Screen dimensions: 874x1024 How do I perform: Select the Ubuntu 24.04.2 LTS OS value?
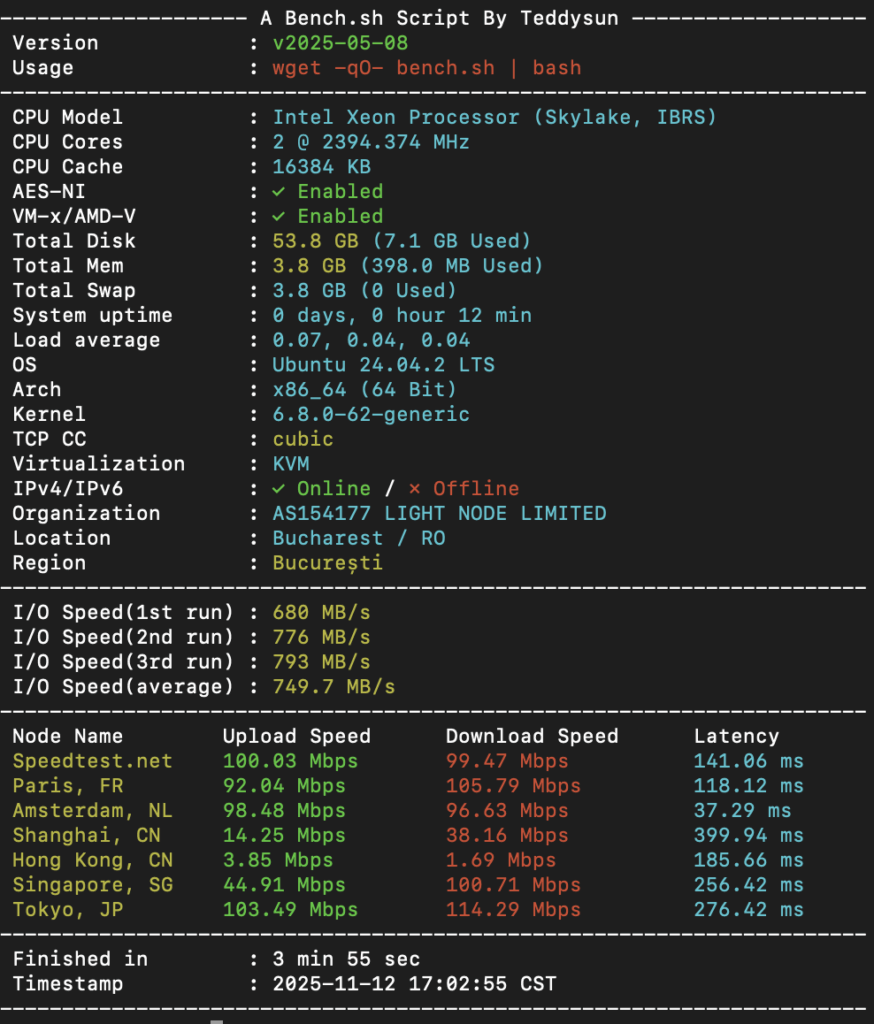383,365
